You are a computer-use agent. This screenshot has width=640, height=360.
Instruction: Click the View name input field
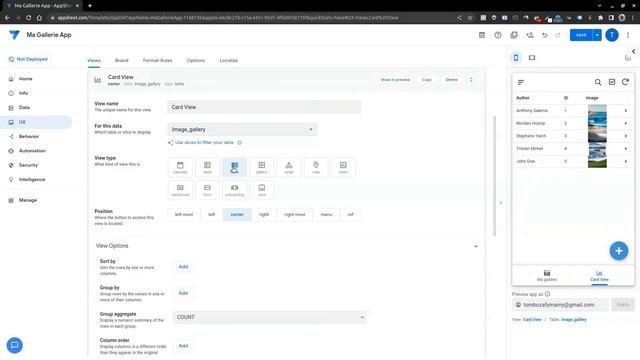tap(264, 107)
